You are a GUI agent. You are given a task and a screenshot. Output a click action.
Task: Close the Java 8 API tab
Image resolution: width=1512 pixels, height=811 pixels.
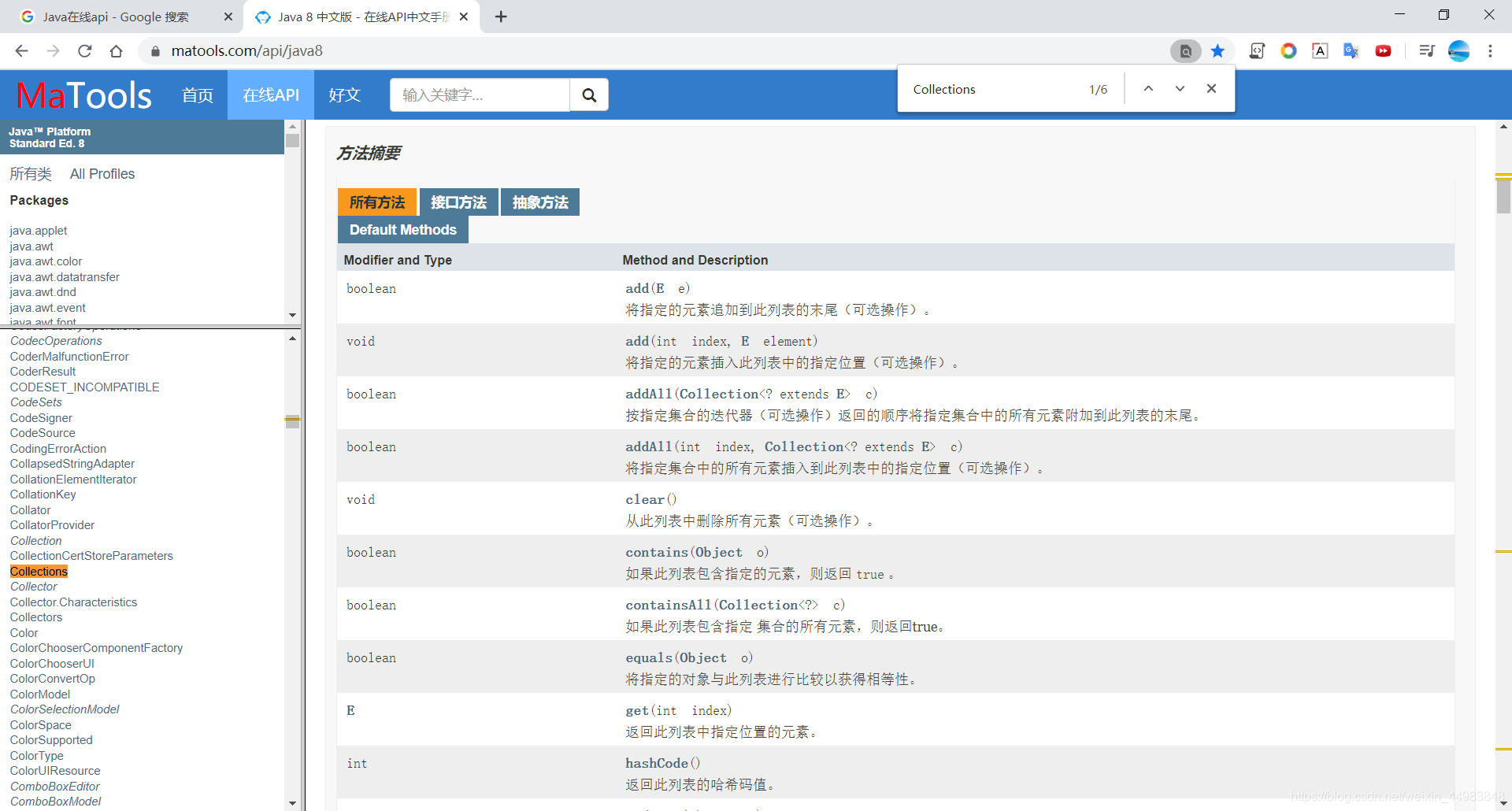coord(464,17)
